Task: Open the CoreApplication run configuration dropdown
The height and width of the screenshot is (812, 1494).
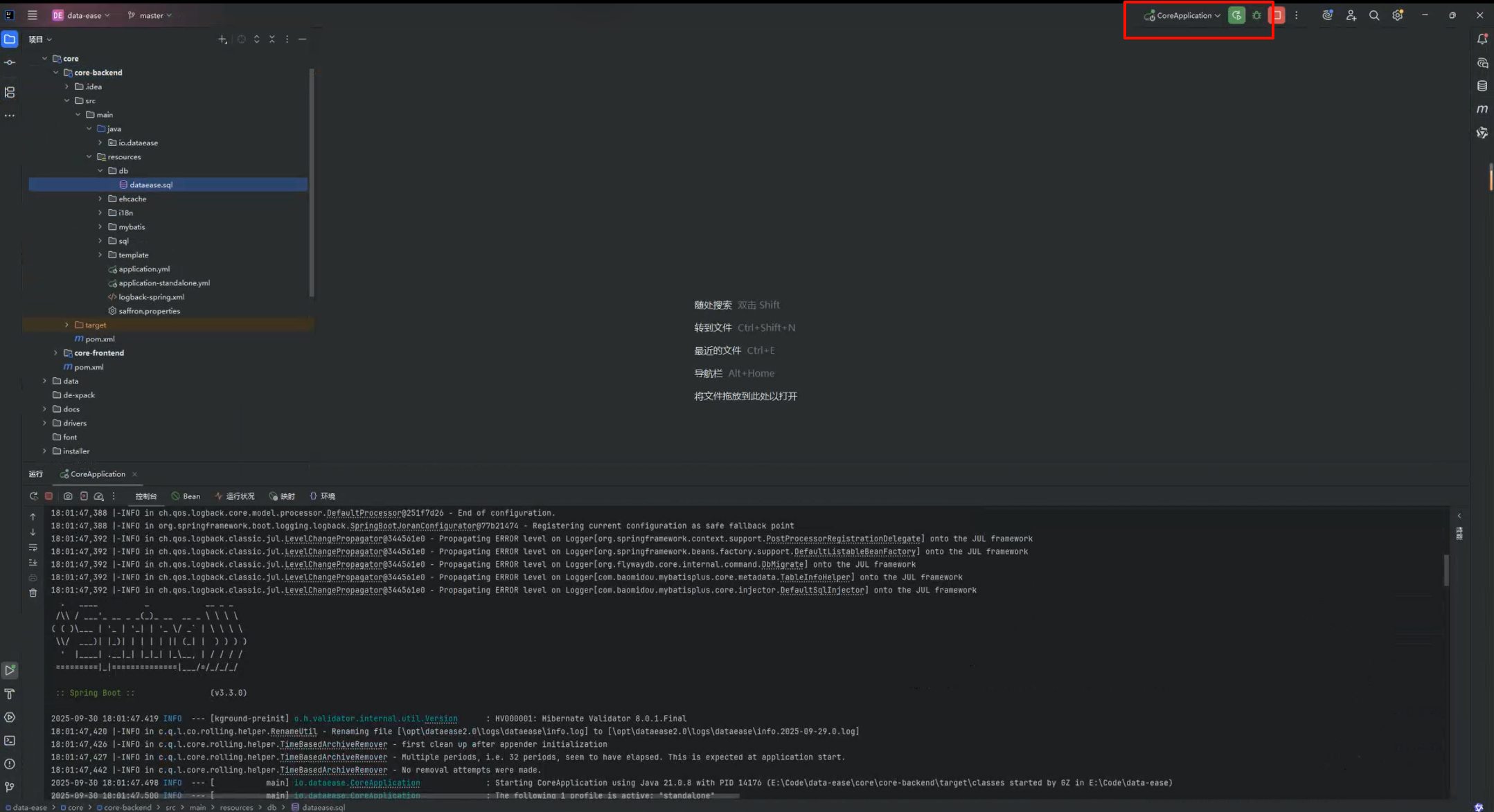Action: pyautogui.click(x=1184, y=15)
